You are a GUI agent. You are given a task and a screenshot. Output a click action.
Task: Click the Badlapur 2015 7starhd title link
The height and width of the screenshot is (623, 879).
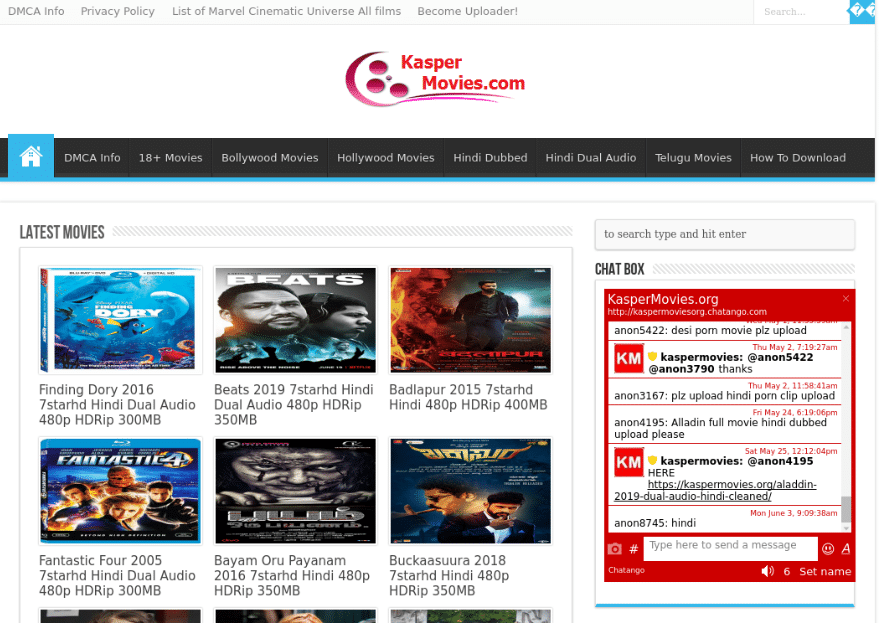click(x=468, y=398)
